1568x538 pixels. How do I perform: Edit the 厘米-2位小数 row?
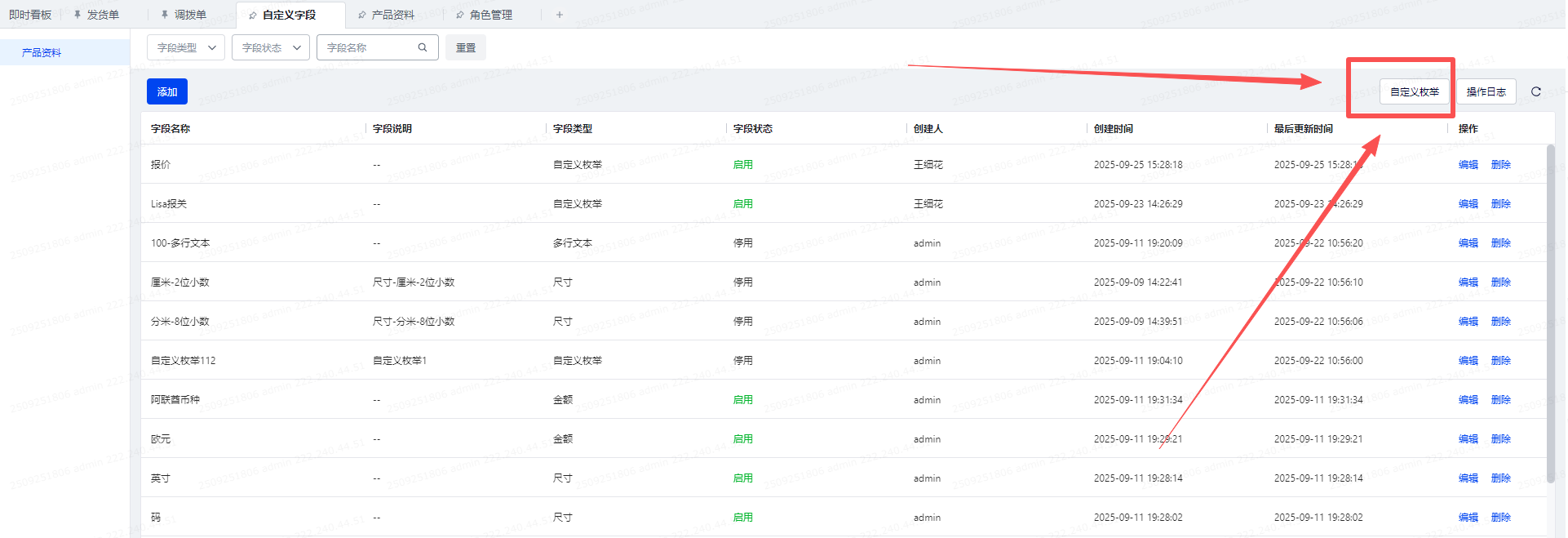click(1468, 282)
